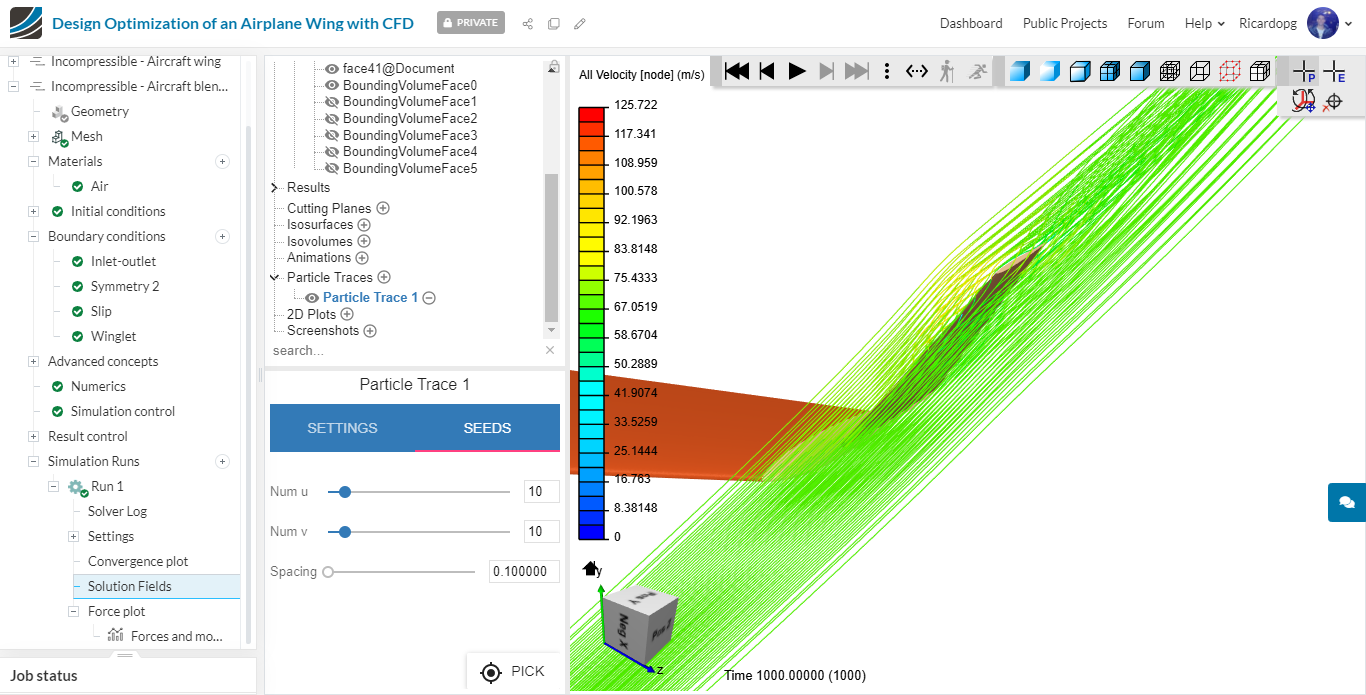This screenshot has width=1366, height=695.
Task: Expand Incompressible - Aircraft wing simulation
Action: pos(14,62)
